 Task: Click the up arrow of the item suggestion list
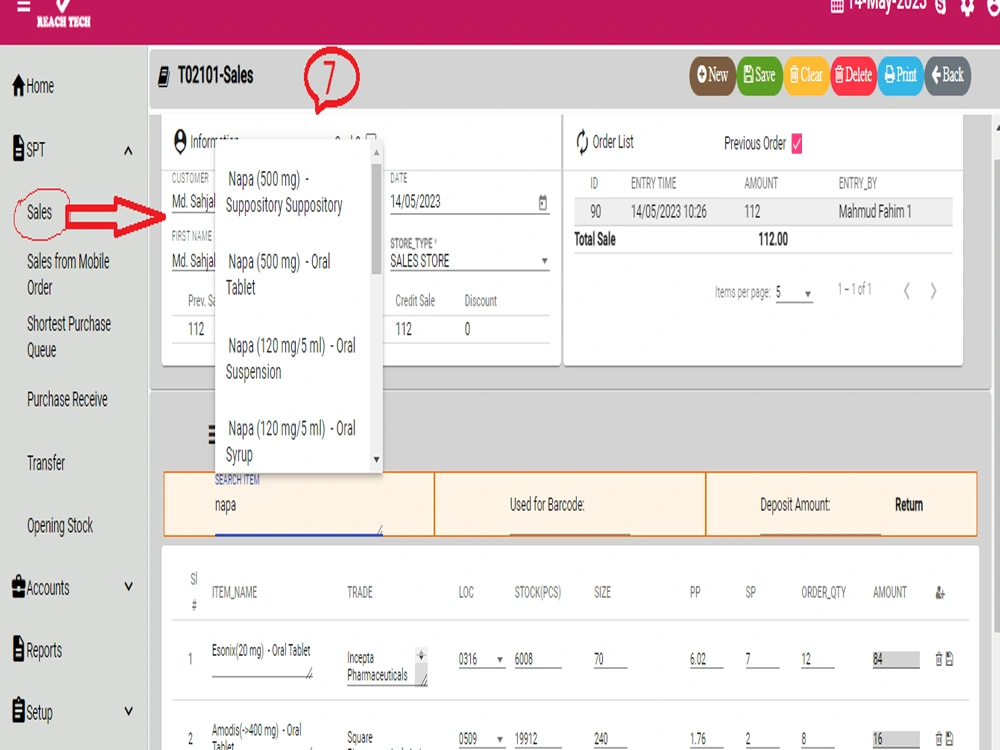[x=376, y=152]
